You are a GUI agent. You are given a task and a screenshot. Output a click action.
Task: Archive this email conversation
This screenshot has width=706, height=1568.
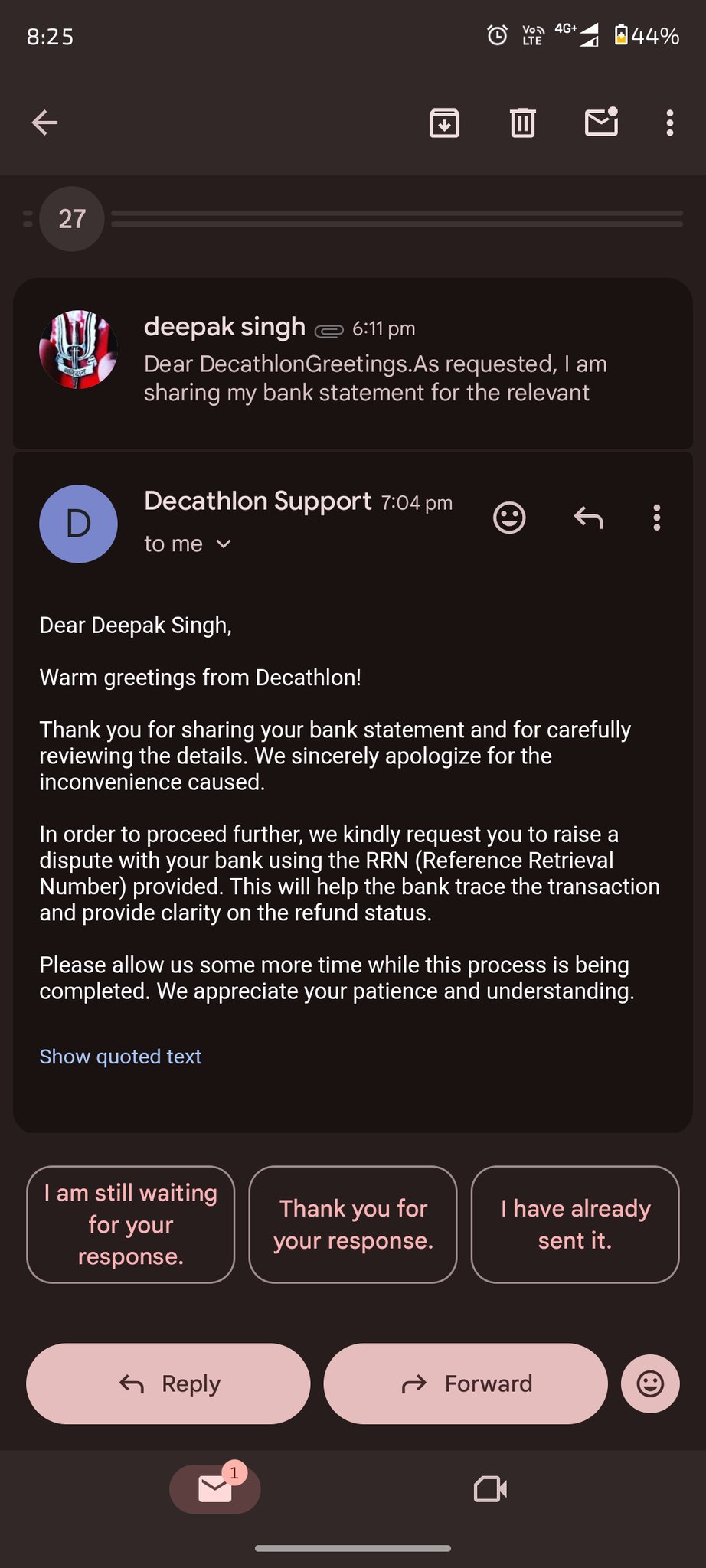[x=444, y=122]
